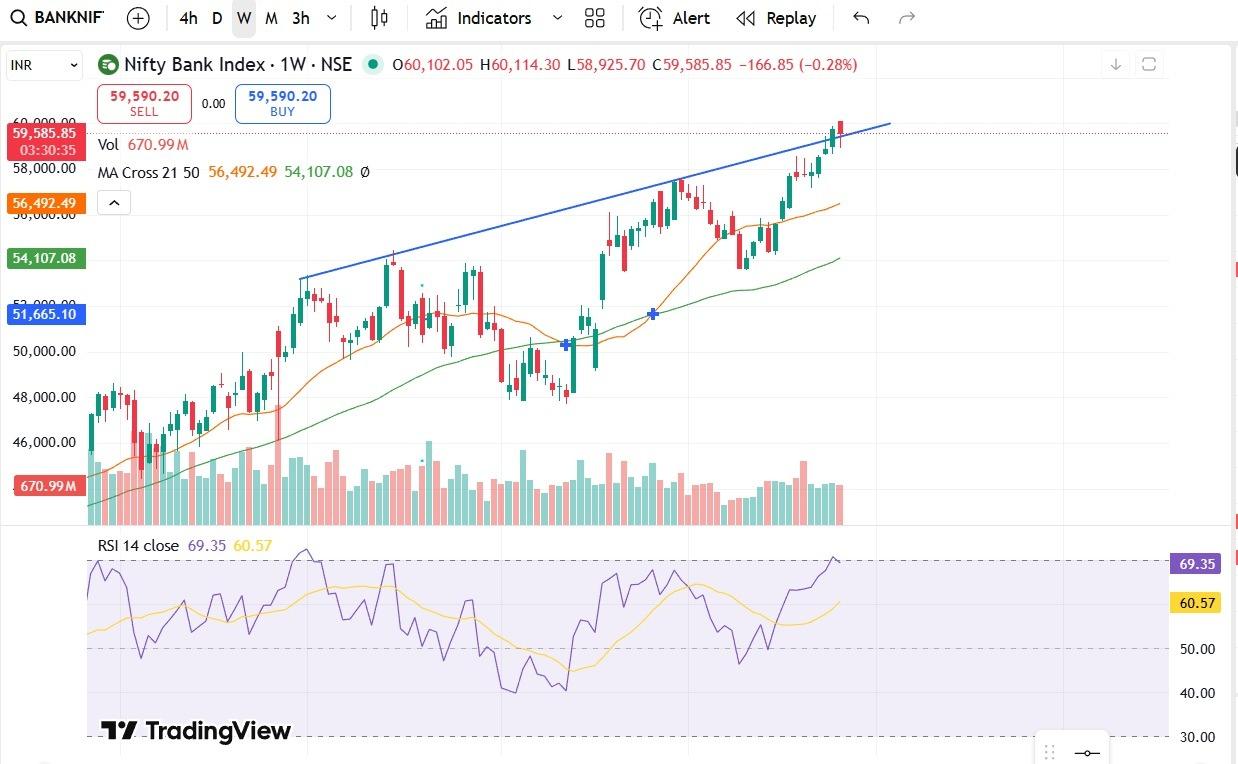
Task: Select the MA Cross 21 50 legend
Action: coord(150,172)
